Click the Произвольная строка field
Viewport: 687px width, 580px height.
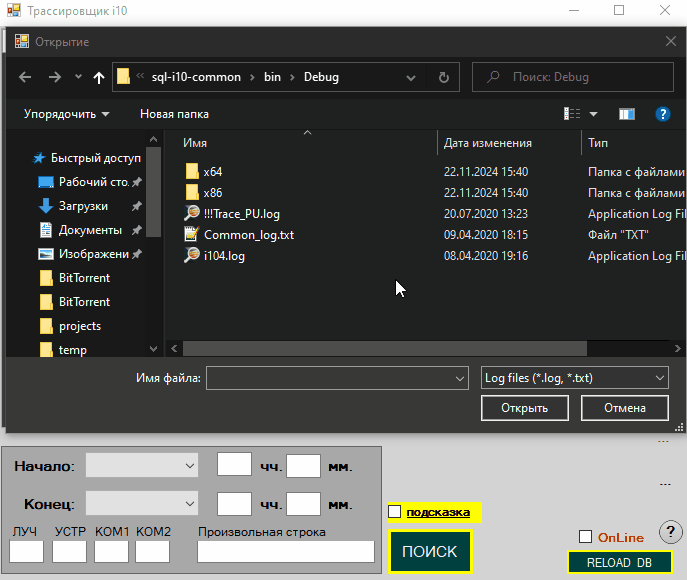[x=286, y=552]
